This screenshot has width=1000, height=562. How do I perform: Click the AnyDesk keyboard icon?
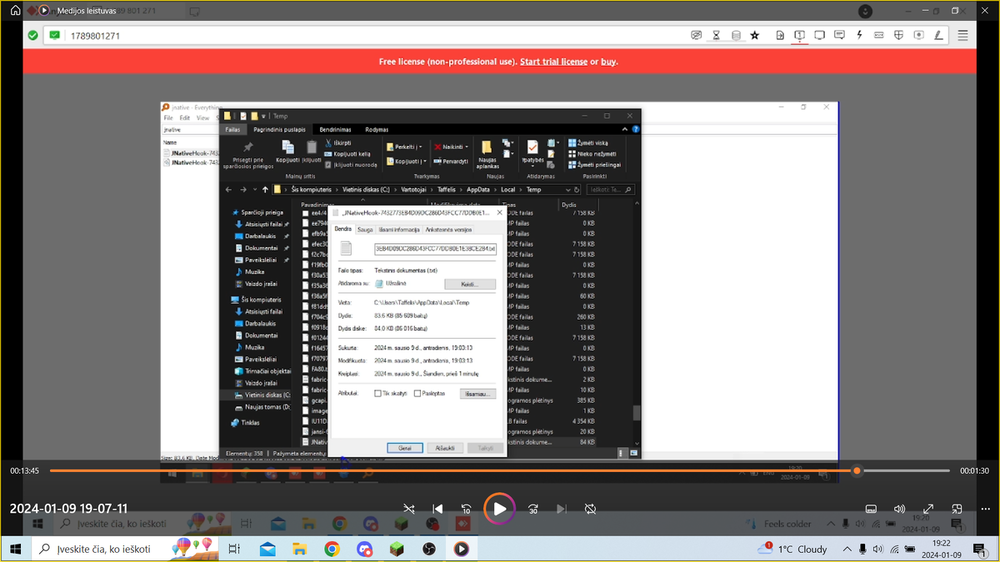(x=879, y=36)
